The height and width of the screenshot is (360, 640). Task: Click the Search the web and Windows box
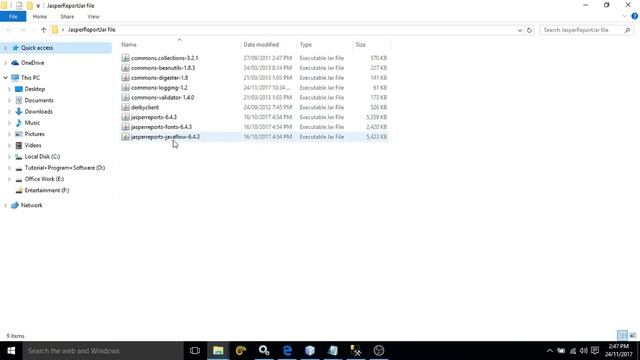point(103,351)
